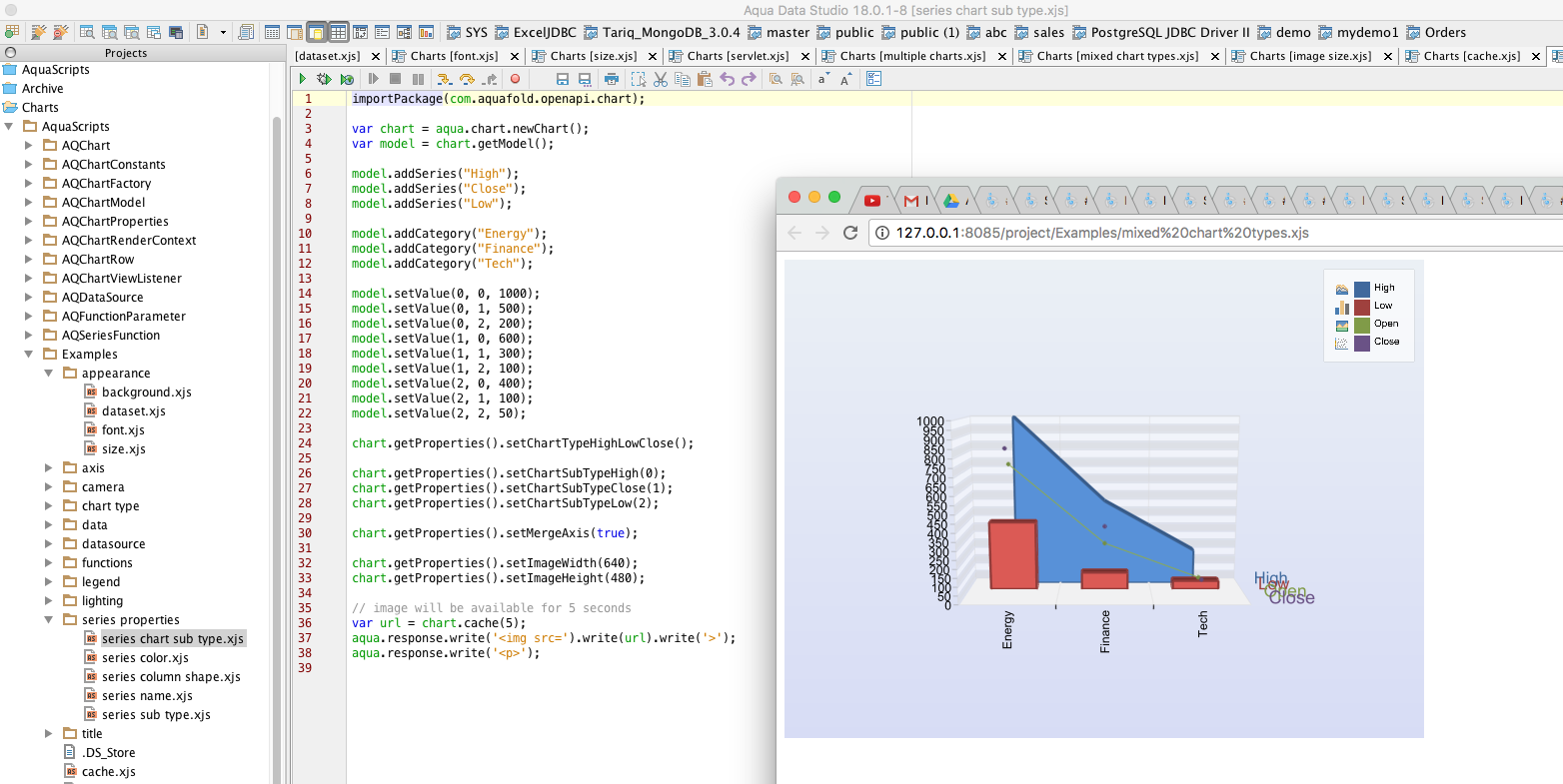Collapse the series properties folder
Screen dimensions: 1563x784
[49, 620]
